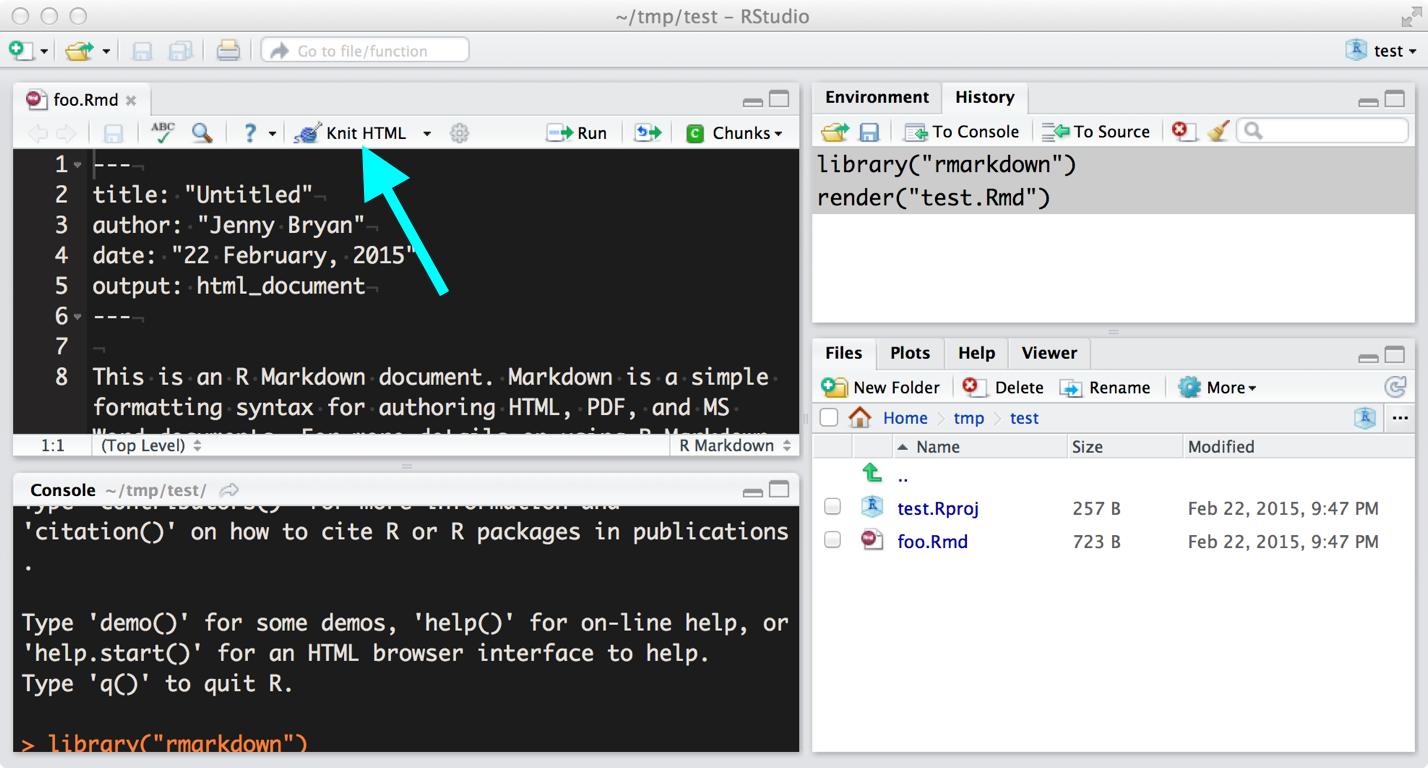Open the Knit HTML format dropdown arrow
The height and width of the screenshot is (768, 1428).
427,134
